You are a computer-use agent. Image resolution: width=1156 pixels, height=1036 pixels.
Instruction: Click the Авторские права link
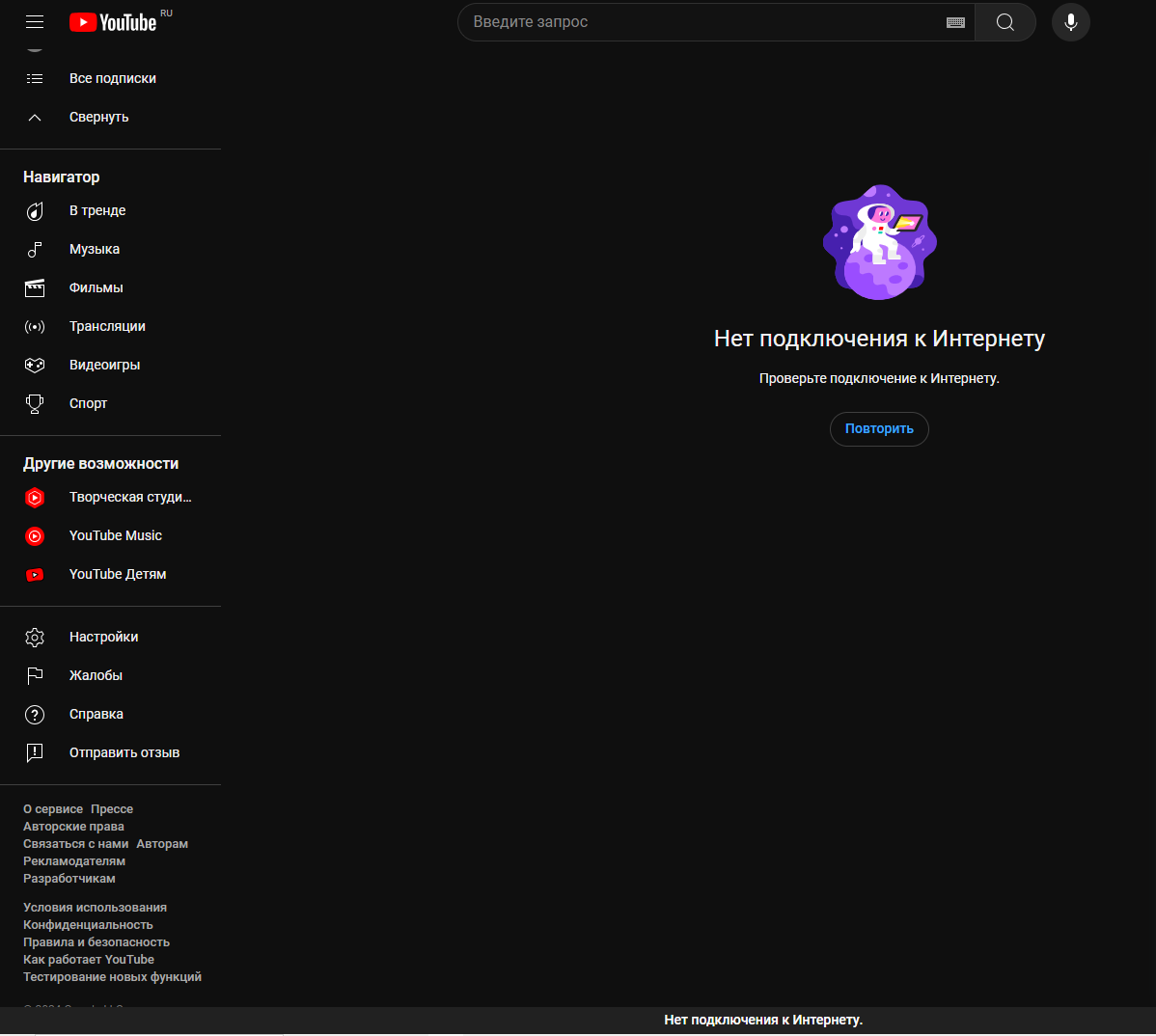[x=73, y=827]
